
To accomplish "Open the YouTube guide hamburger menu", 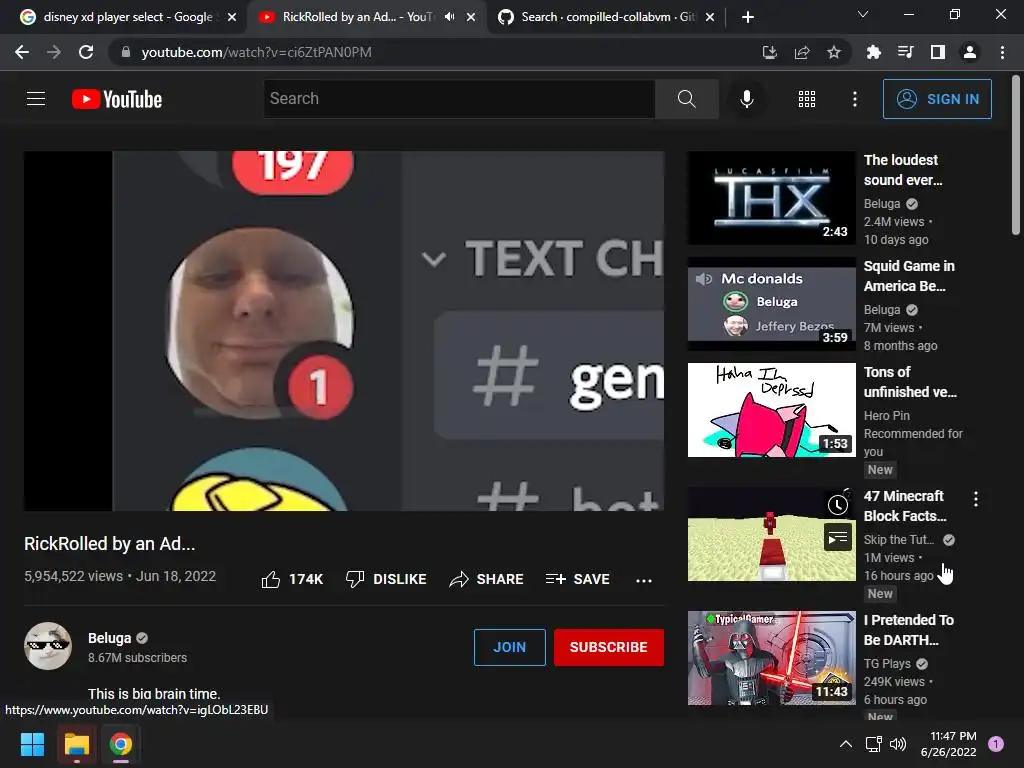I will 36,99.
